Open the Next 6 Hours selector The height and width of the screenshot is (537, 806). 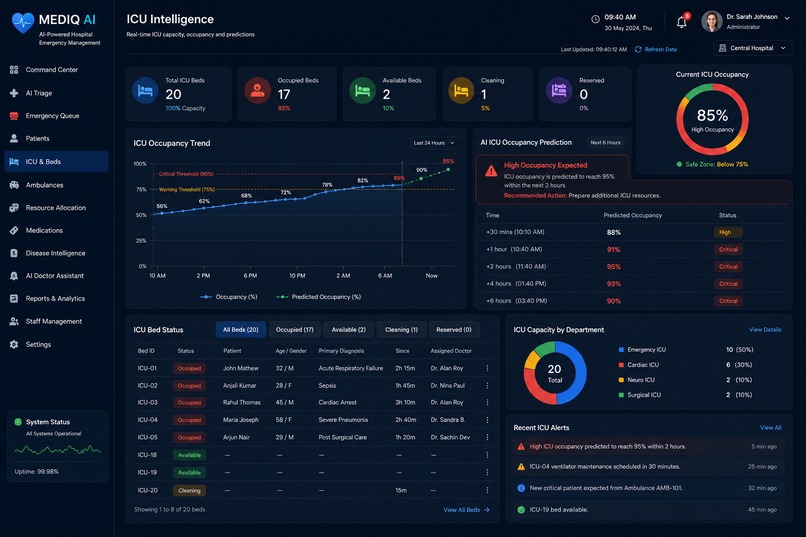606,142
